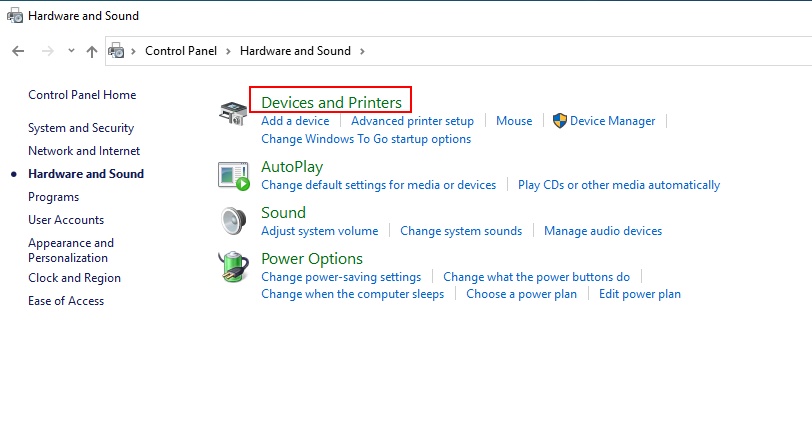Screen dimensions: 812x421
Task: Click the AutoPlay category icon
Action: (x=234, y=176)
